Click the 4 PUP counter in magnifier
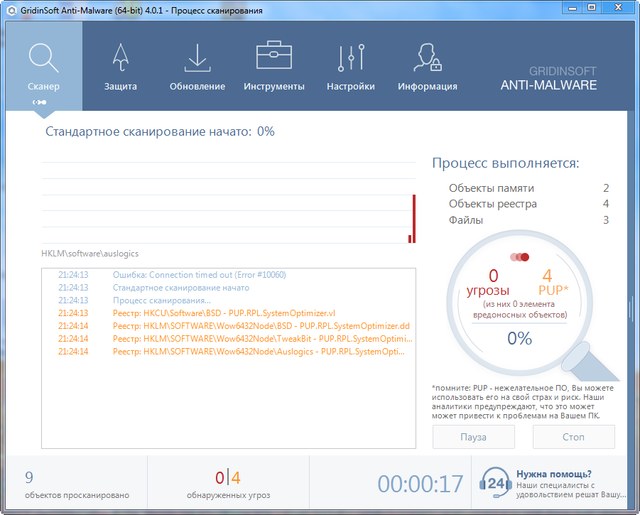This screenshot has width=640, height=515. pyautogui.click(x=546, y=280)
